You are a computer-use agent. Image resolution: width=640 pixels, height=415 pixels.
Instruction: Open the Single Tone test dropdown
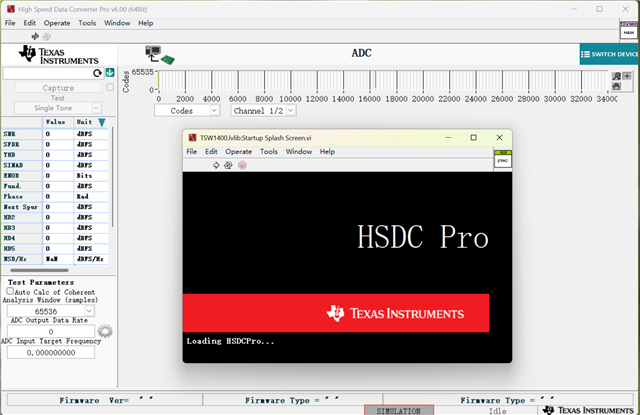(x=58, y=108)
